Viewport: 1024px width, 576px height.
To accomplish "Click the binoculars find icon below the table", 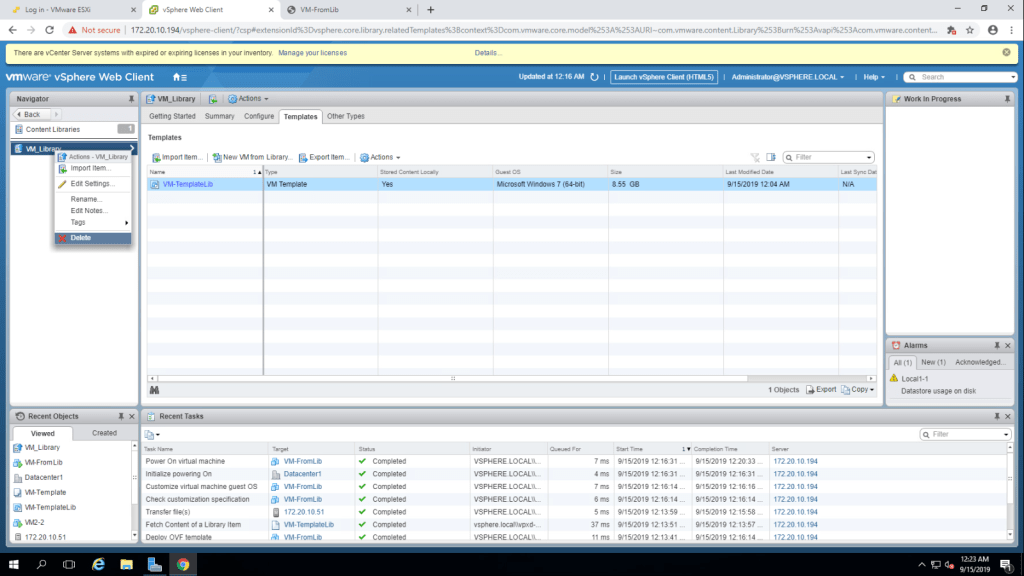I will 155,389.
